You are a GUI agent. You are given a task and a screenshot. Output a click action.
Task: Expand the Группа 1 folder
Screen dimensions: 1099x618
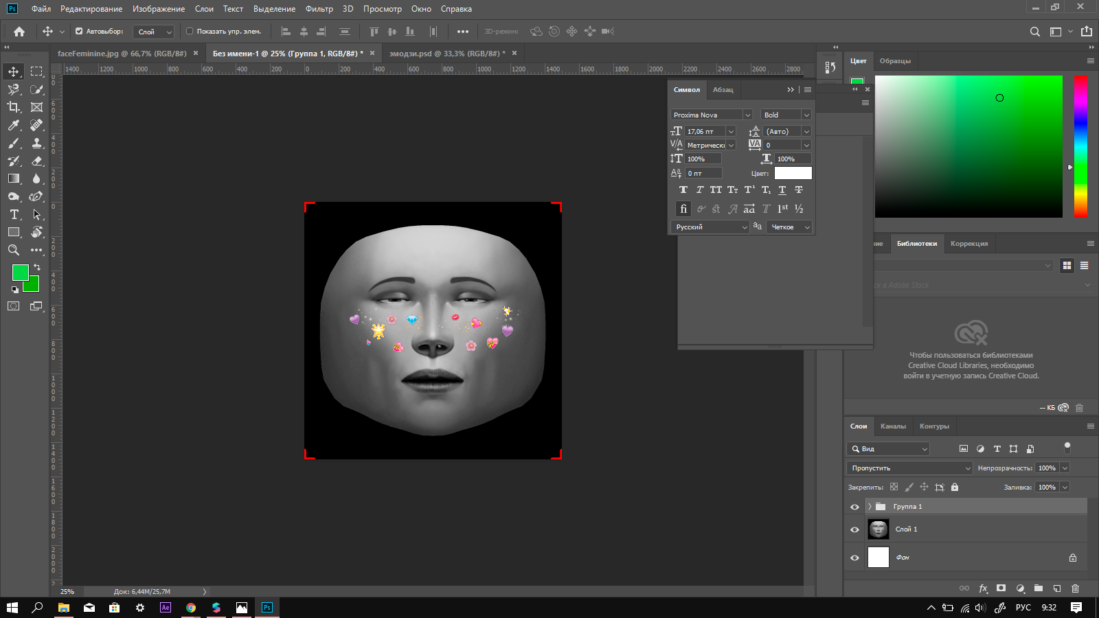click(869, 507)
